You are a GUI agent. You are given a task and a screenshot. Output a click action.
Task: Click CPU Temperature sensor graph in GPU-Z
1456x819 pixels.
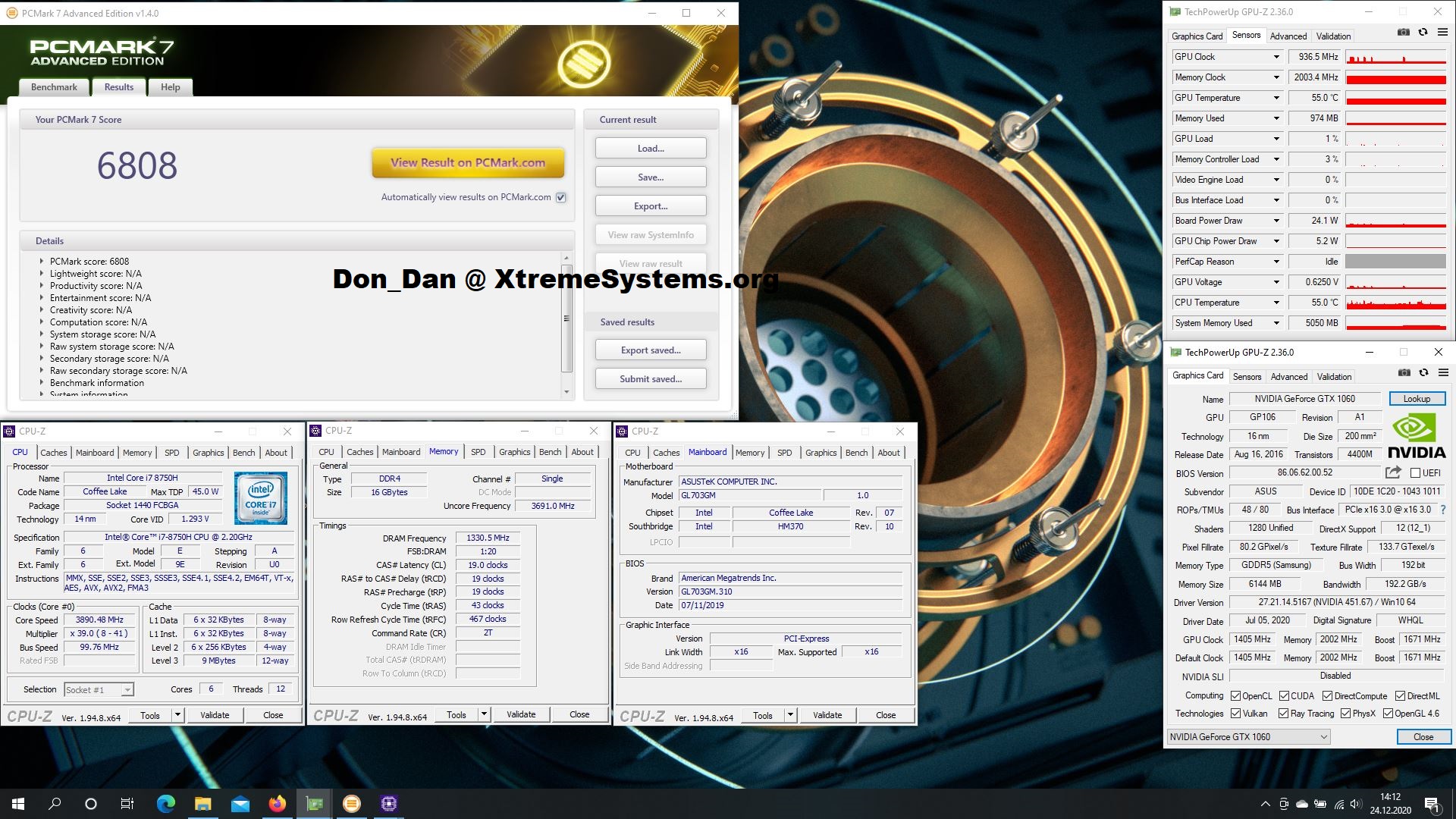tap(1395, 303)
